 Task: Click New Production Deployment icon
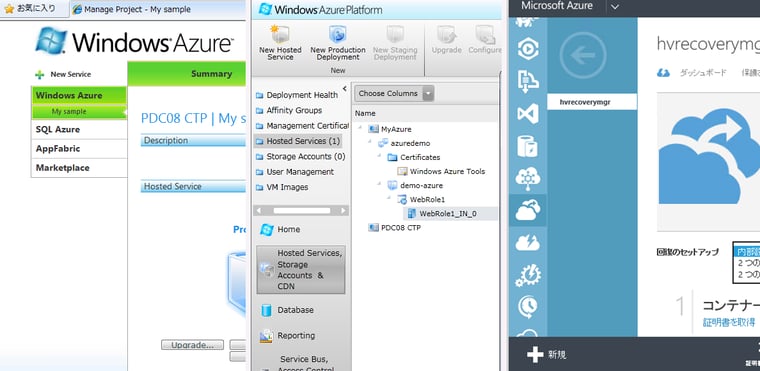338,35
